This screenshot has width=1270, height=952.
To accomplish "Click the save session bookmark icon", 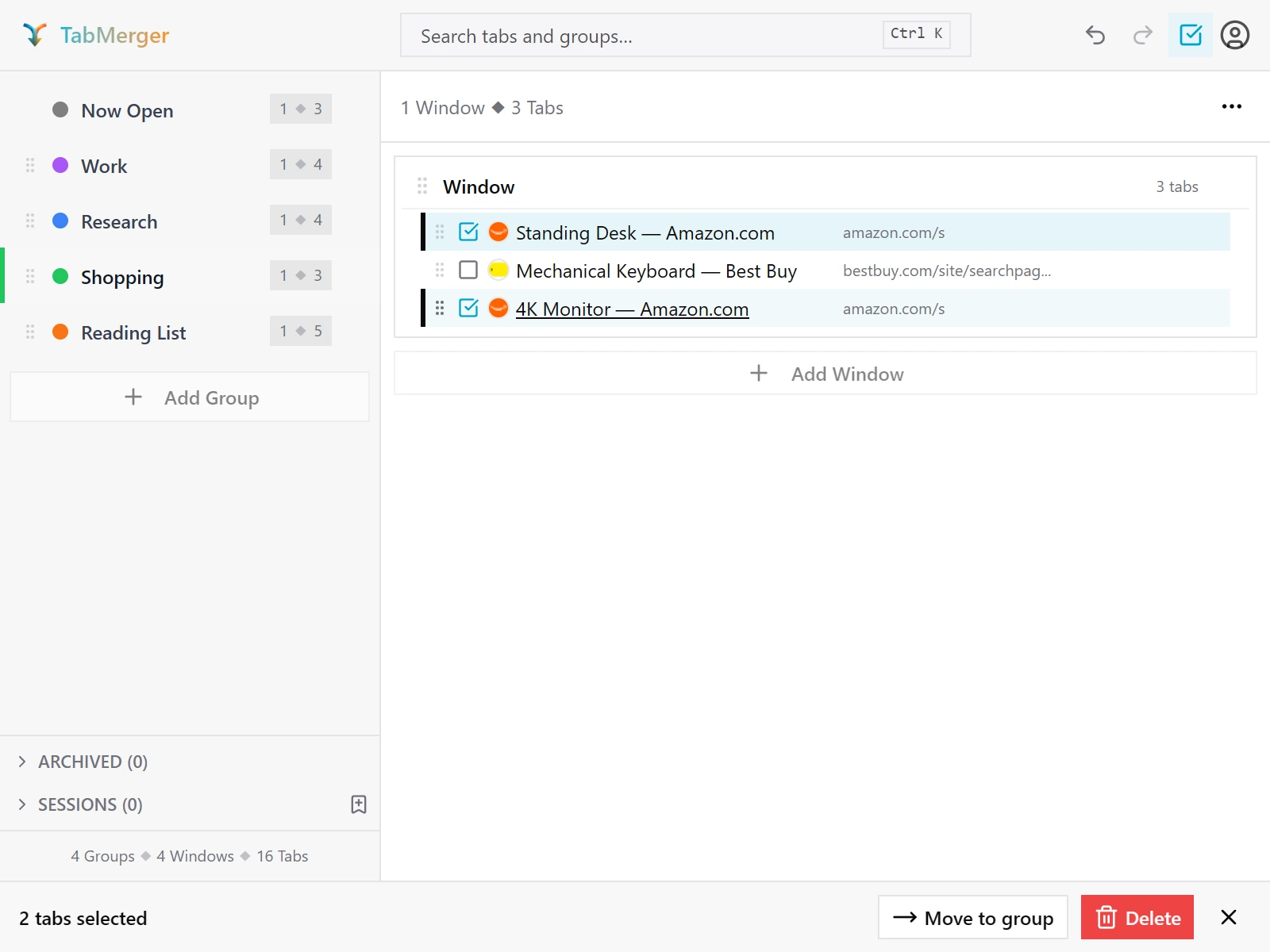I will pyautogui.click(x=359, y=804).
